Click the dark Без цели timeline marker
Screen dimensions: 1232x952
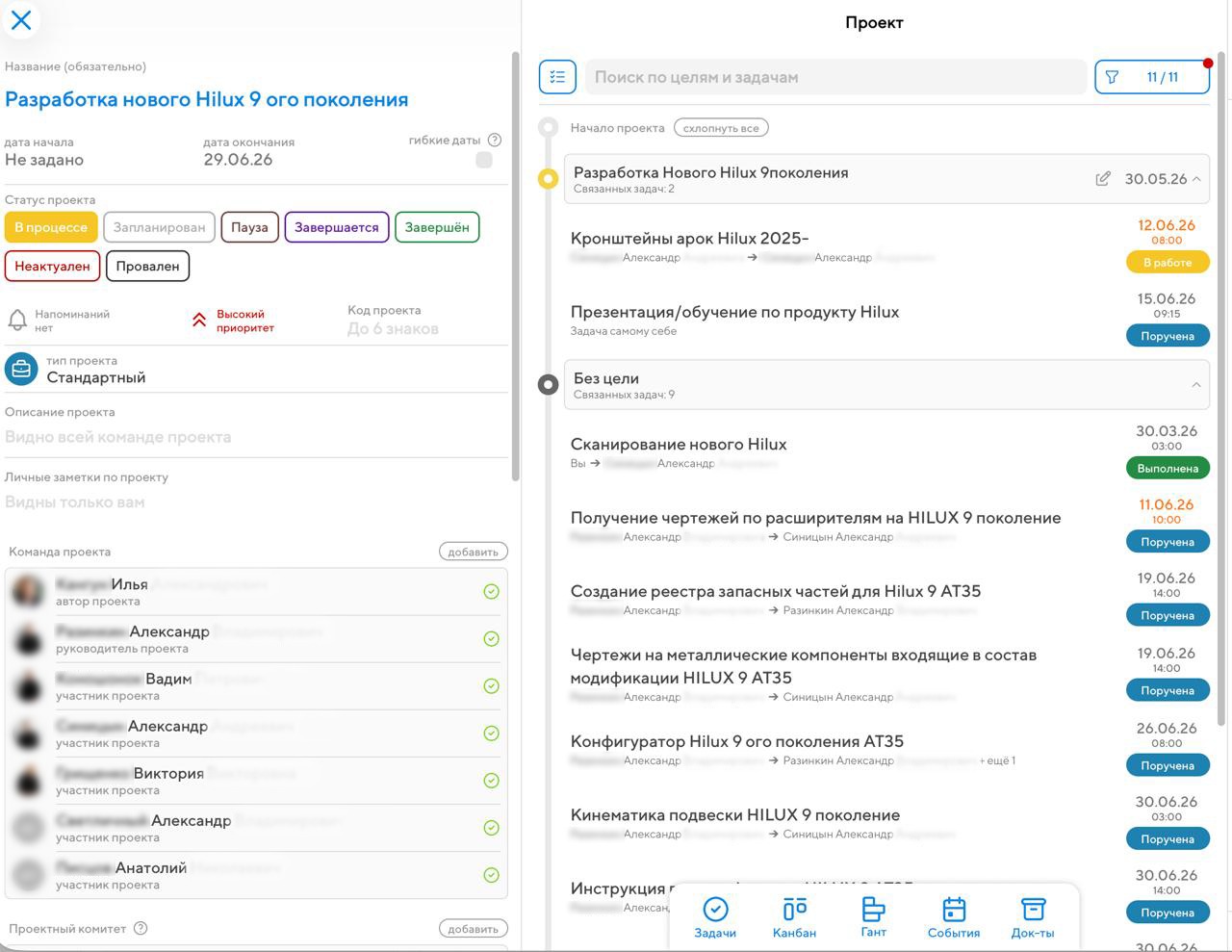click(x=548, y=385)
